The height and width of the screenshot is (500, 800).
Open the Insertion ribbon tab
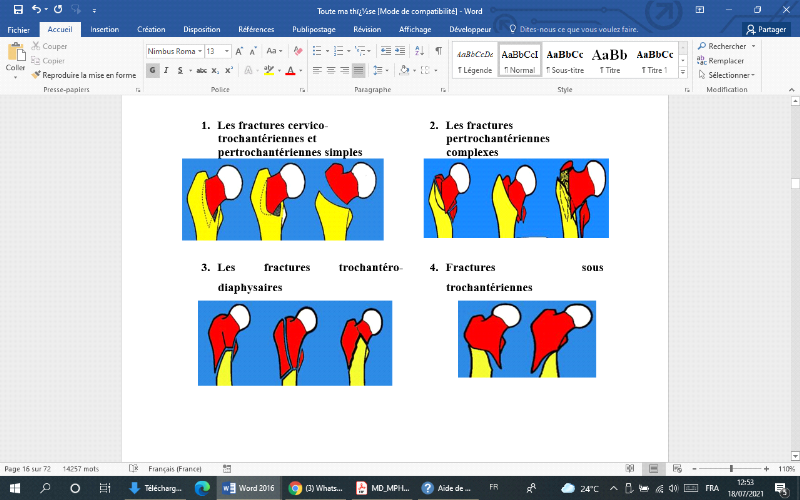tap(104, 30)
